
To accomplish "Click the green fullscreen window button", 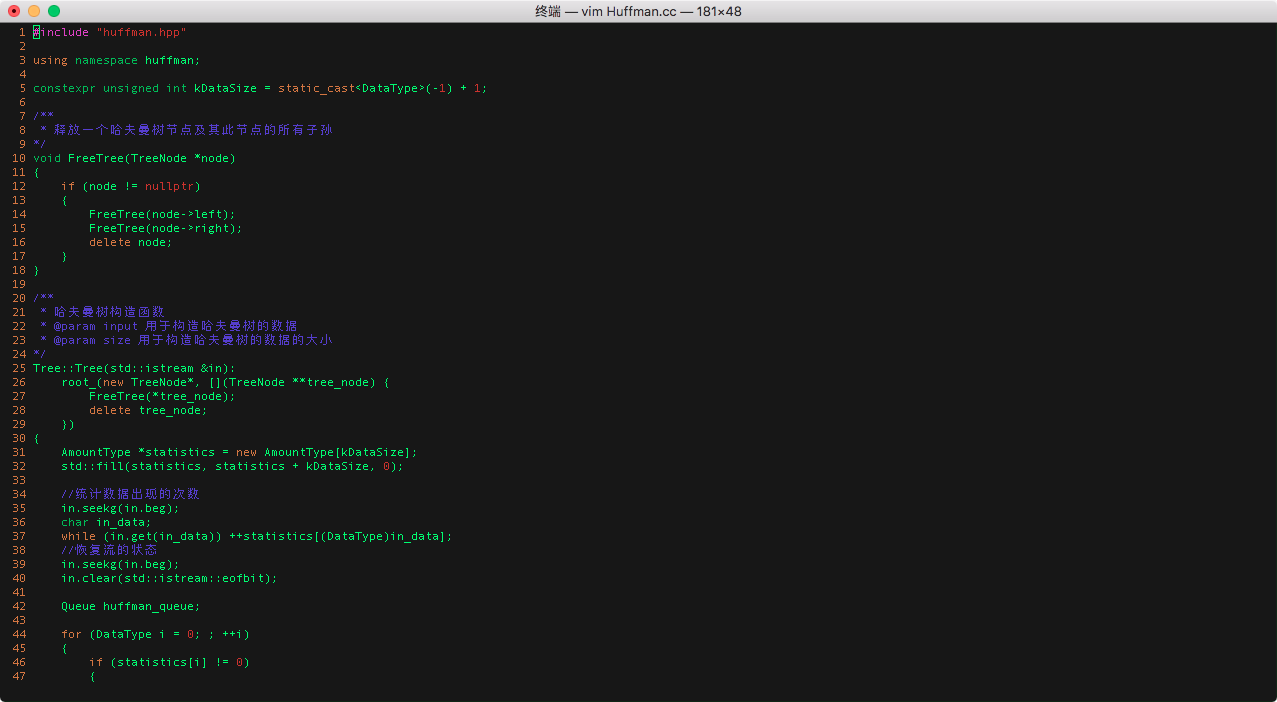I will (x=54, y=11).
